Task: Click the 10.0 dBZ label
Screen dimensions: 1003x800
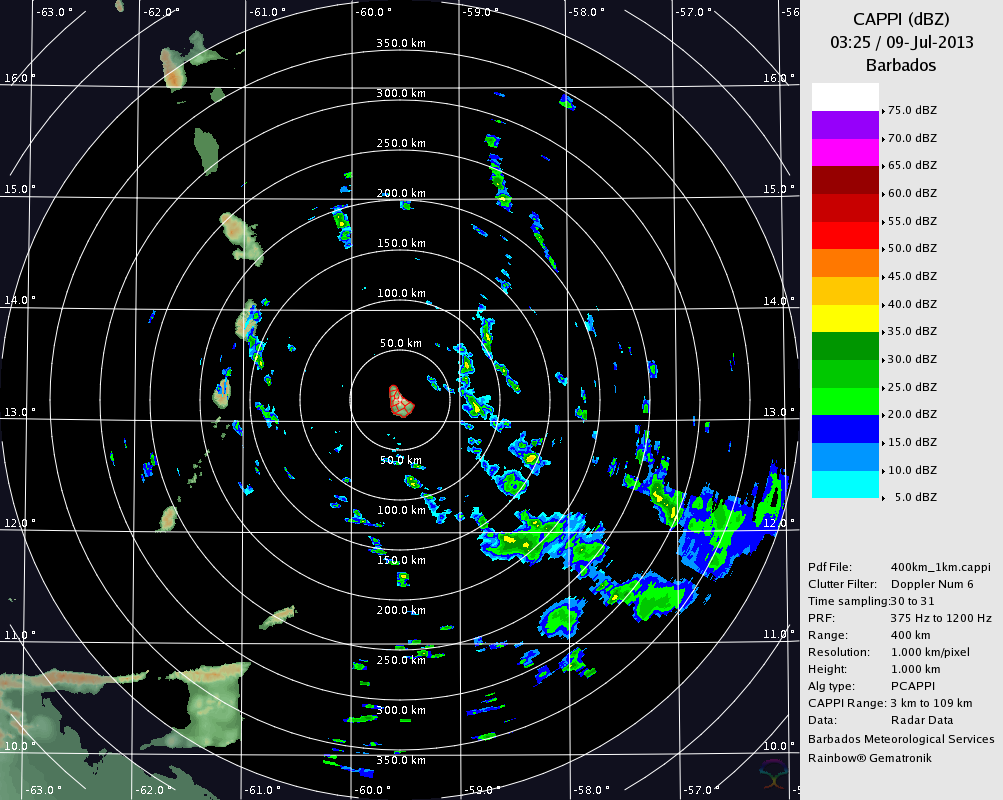Action: [912, 470]
